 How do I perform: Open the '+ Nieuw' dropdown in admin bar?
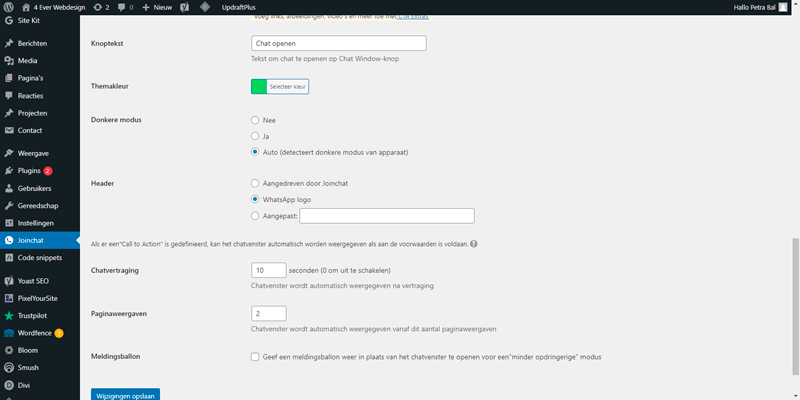157,7
